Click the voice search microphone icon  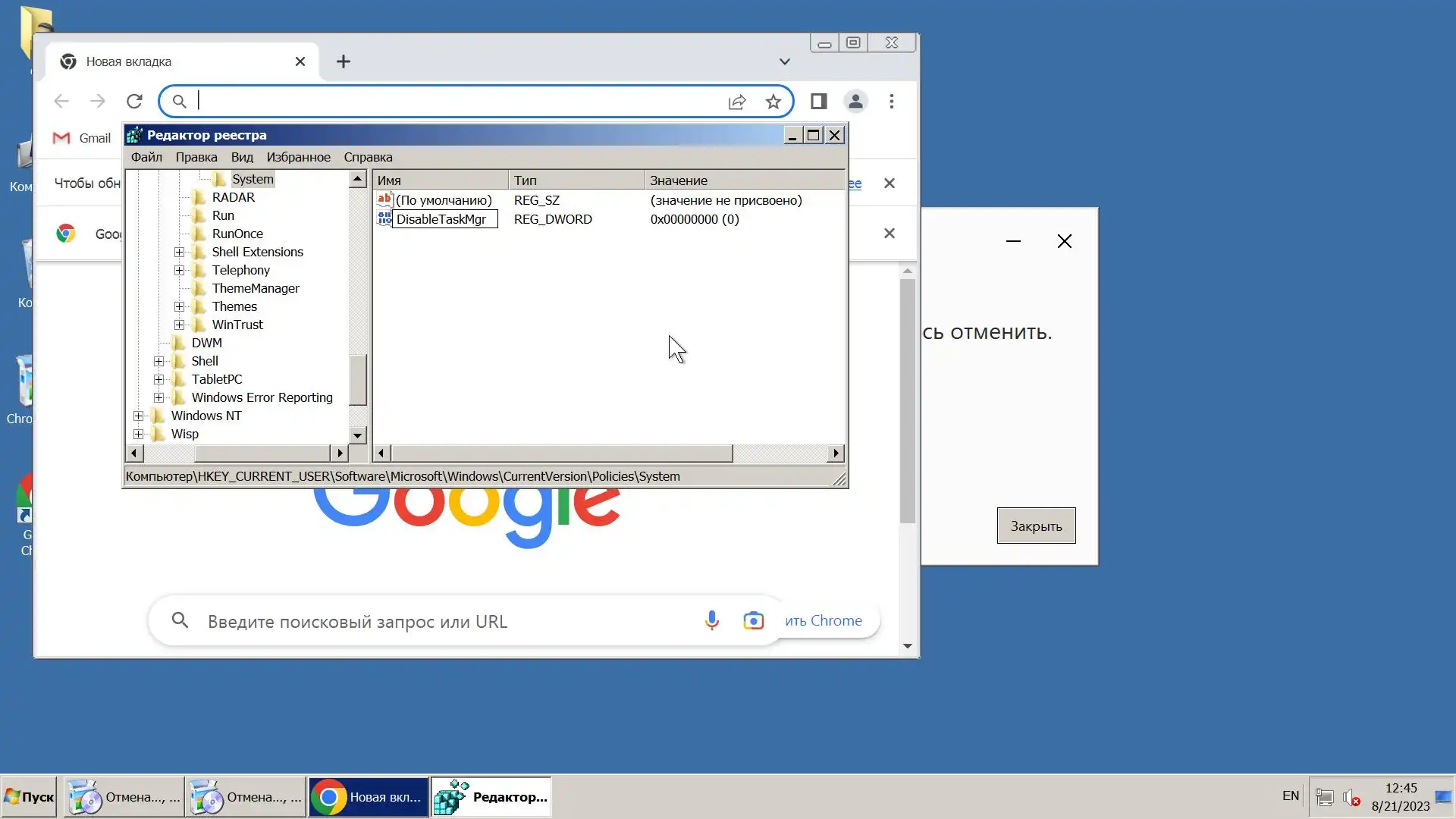[x=711, y=620]
